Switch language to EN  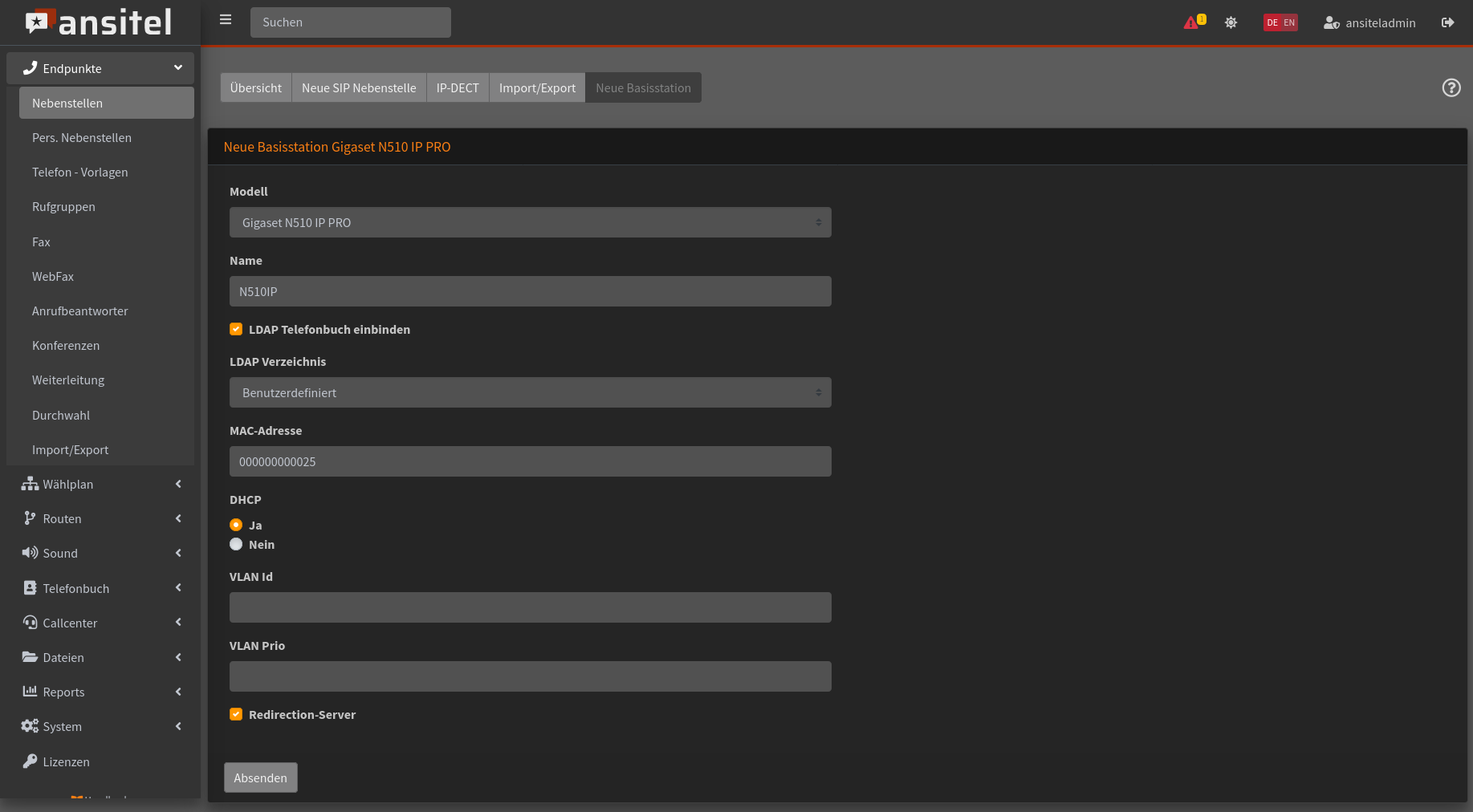(x=1289, y=22)
